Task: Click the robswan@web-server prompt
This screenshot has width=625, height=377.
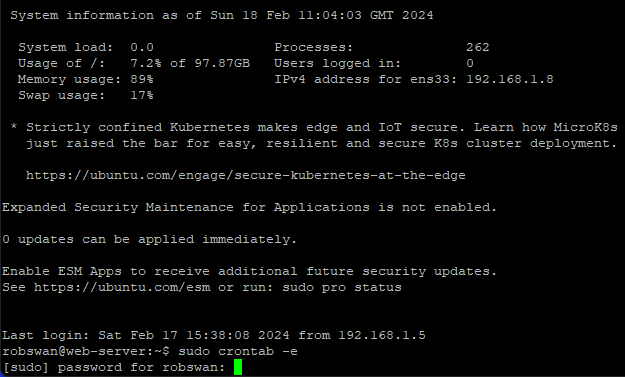Action: coord(86,351)
